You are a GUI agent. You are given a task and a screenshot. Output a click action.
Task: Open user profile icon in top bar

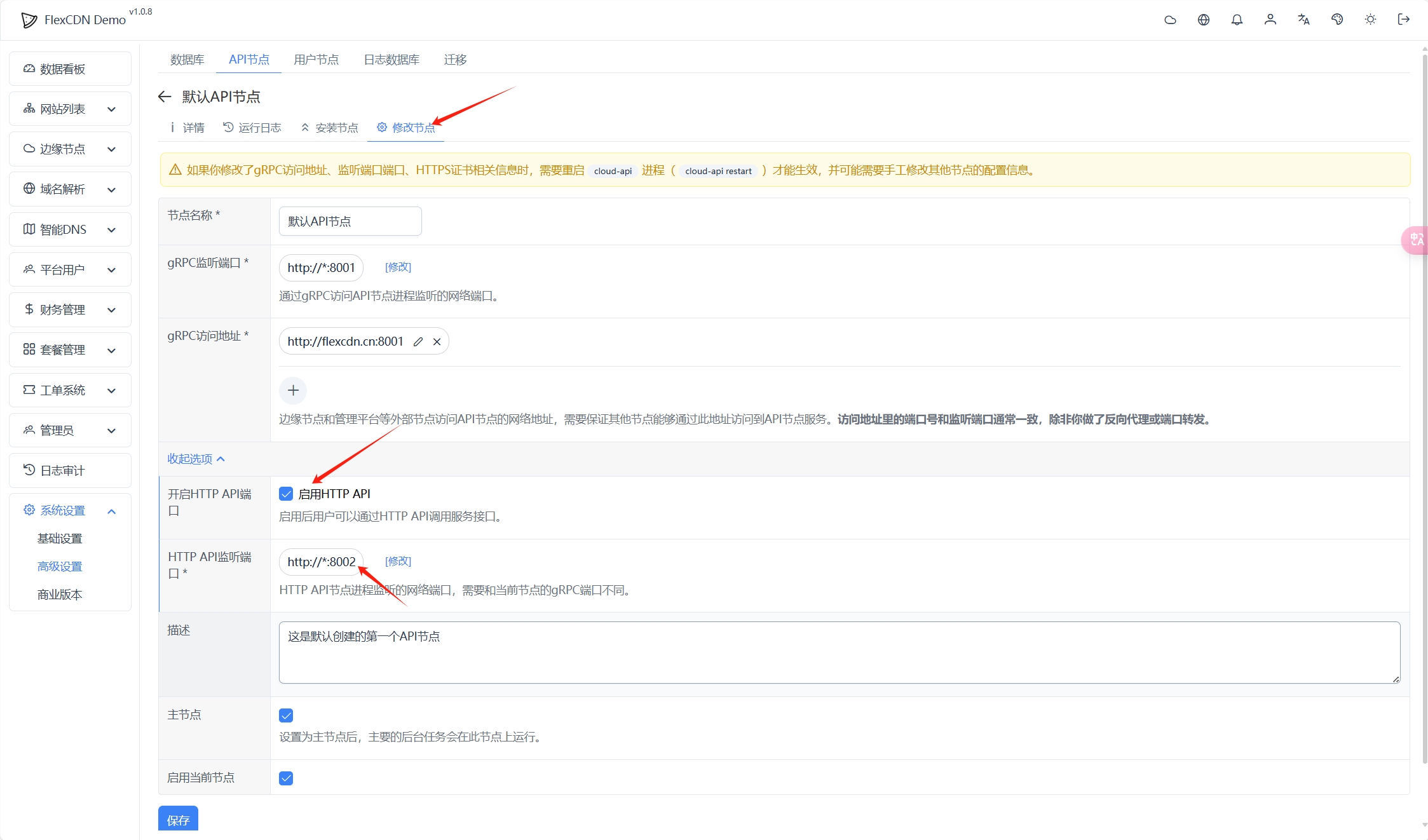tap(1270, 20)
